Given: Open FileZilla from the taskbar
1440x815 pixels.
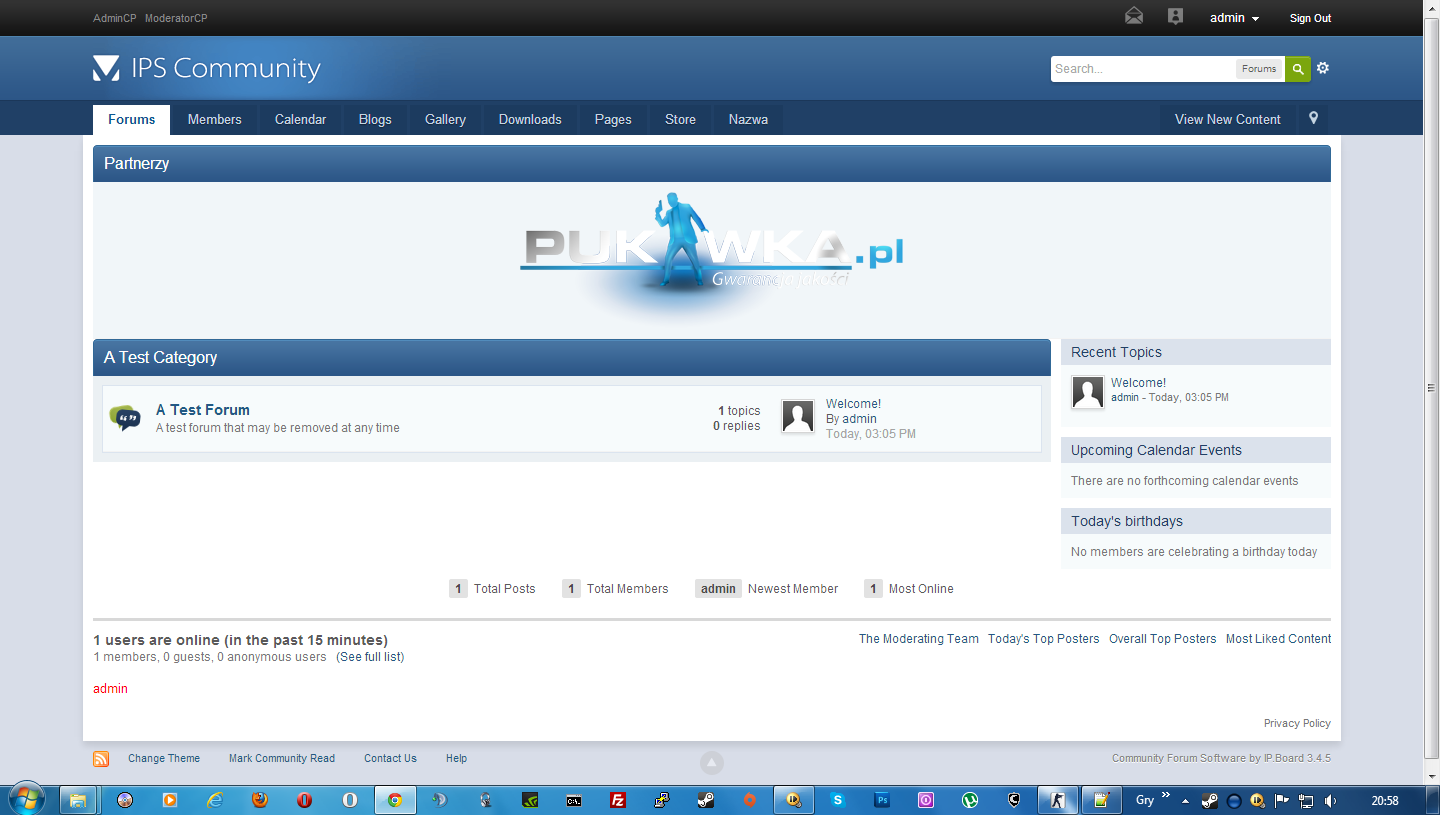Looking at the screenshot, I should point(618,800).
